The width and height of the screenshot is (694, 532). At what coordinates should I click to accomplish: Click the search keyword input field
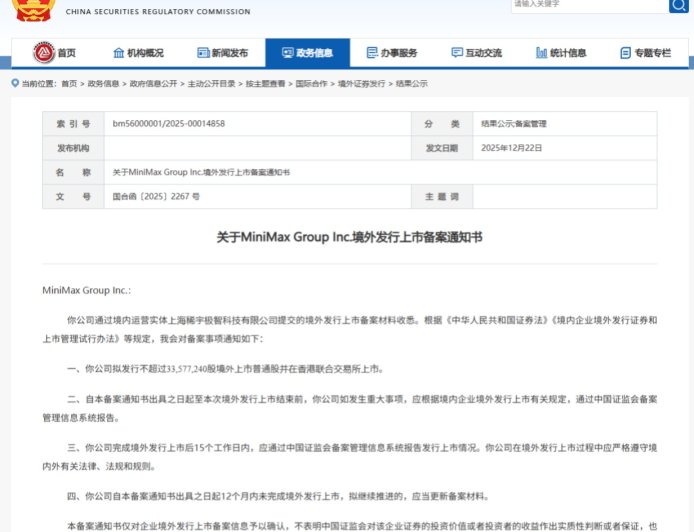click(x=590, y=5)
